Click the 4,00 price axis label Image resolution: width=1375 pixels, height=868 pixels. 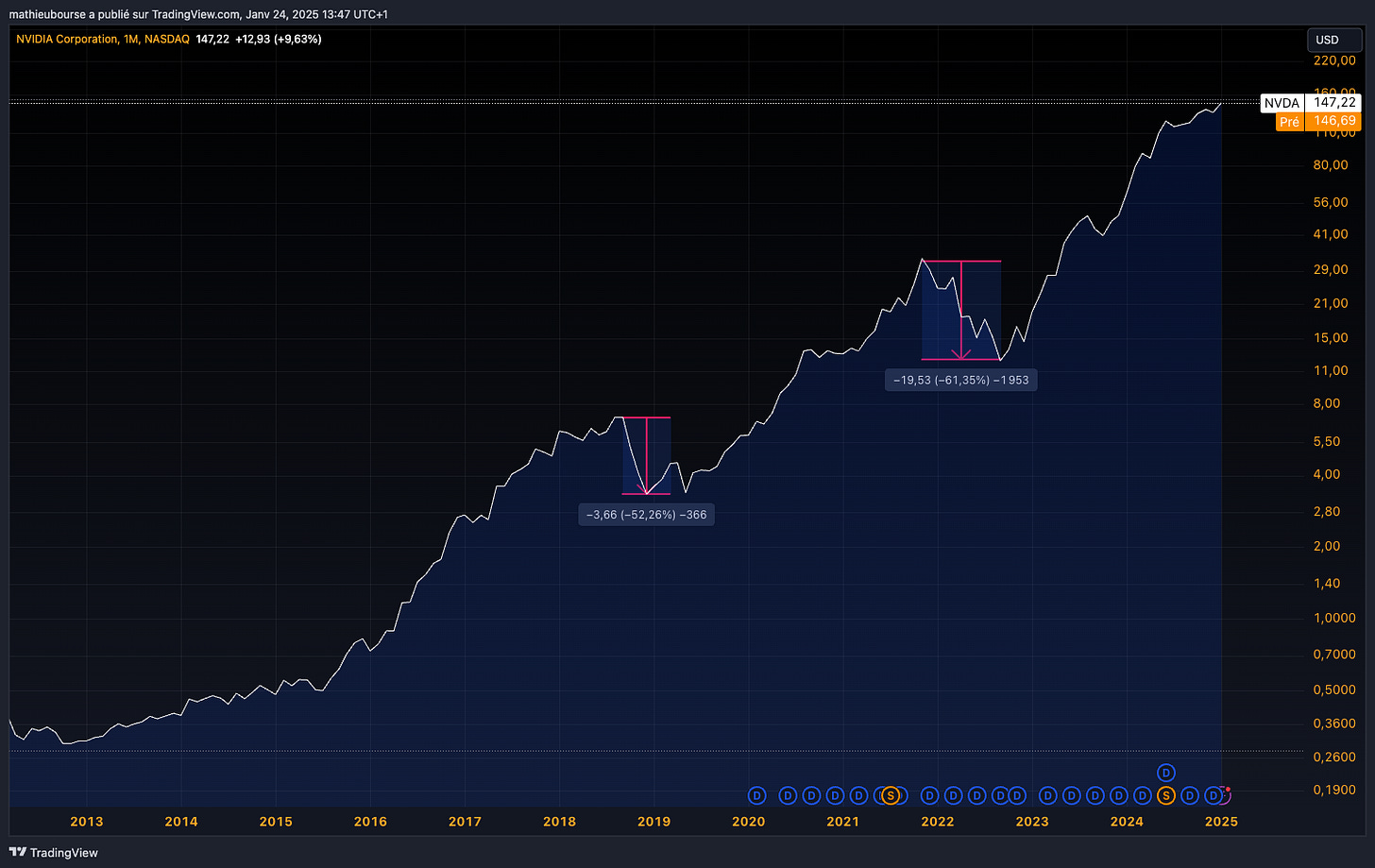1327,474
